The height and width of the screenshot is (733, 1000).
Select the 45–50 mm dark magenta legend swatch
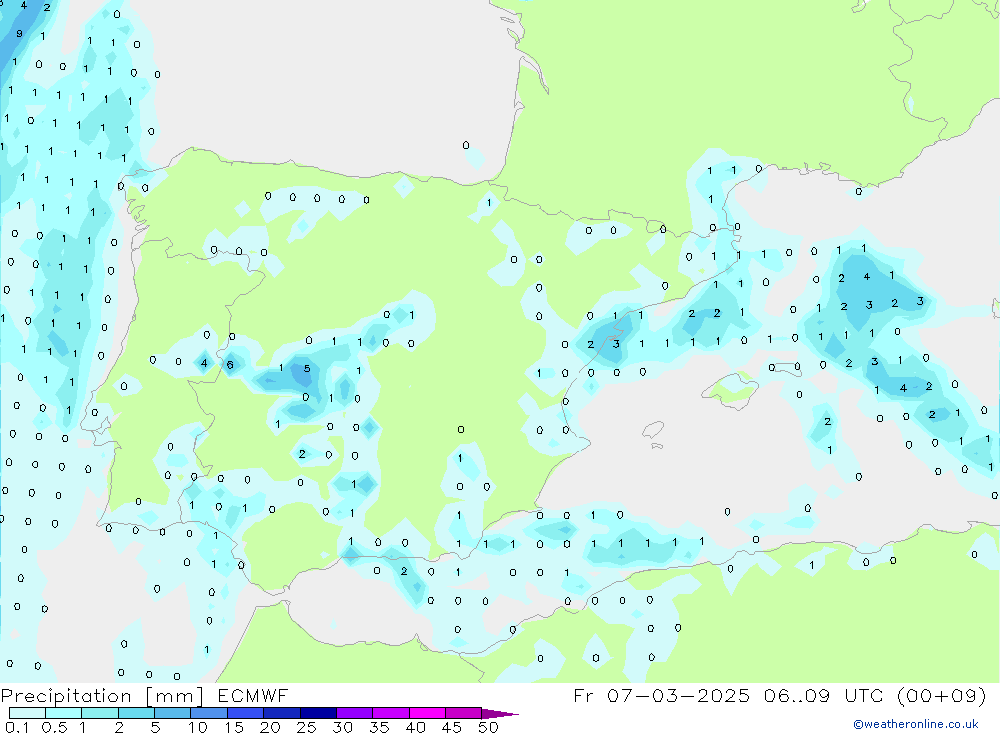click(464, 713)
